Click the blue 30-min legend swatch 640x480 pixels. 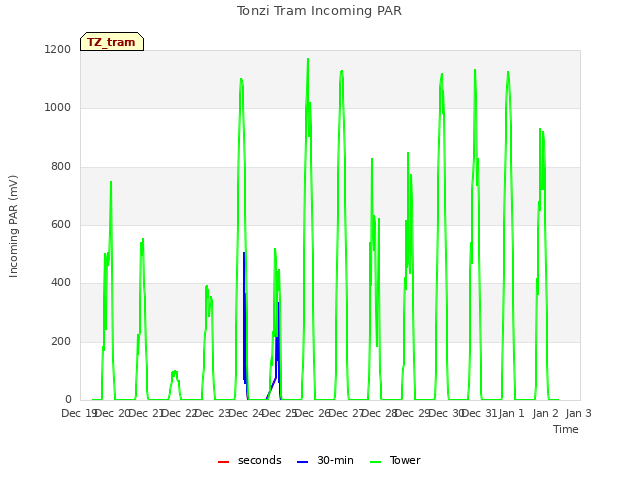point(302,462)
